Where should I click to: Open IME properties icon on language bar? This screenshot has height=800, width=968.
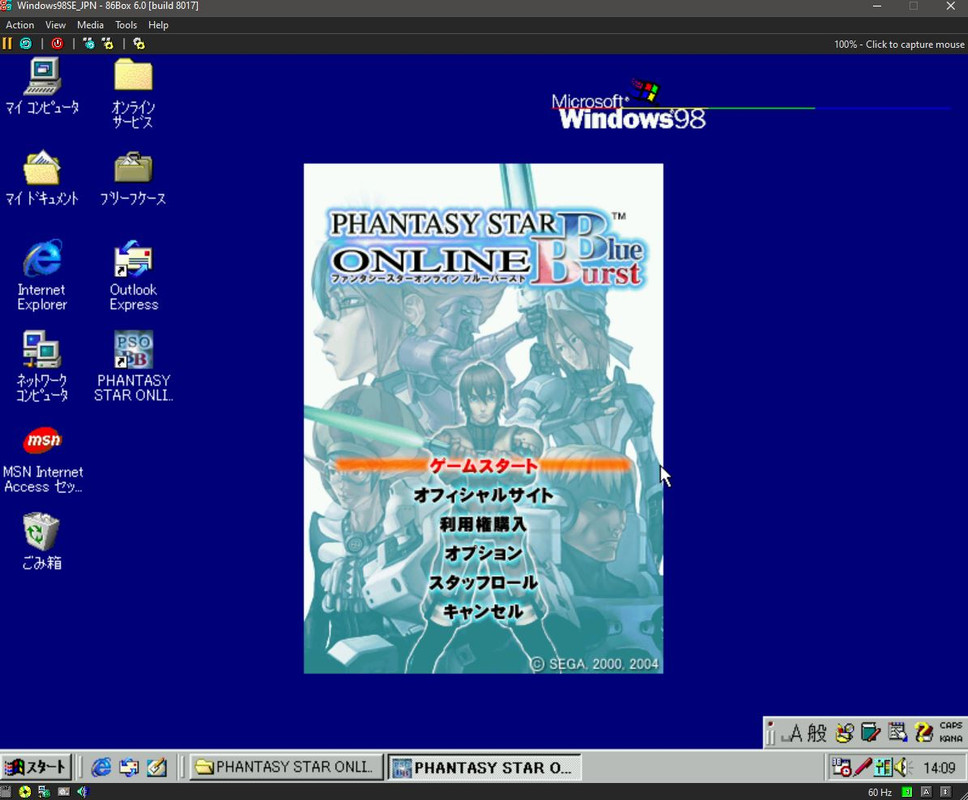click(x=897, y=733)
